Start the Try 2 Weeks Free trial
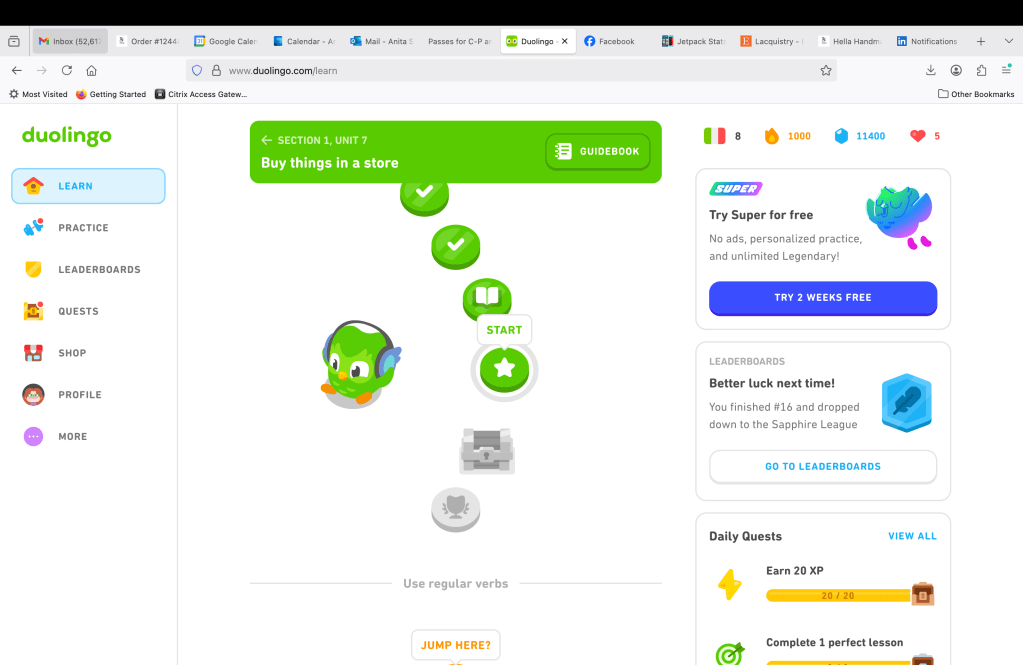Viewport: 1023px width, 665px height. (823, 298)
